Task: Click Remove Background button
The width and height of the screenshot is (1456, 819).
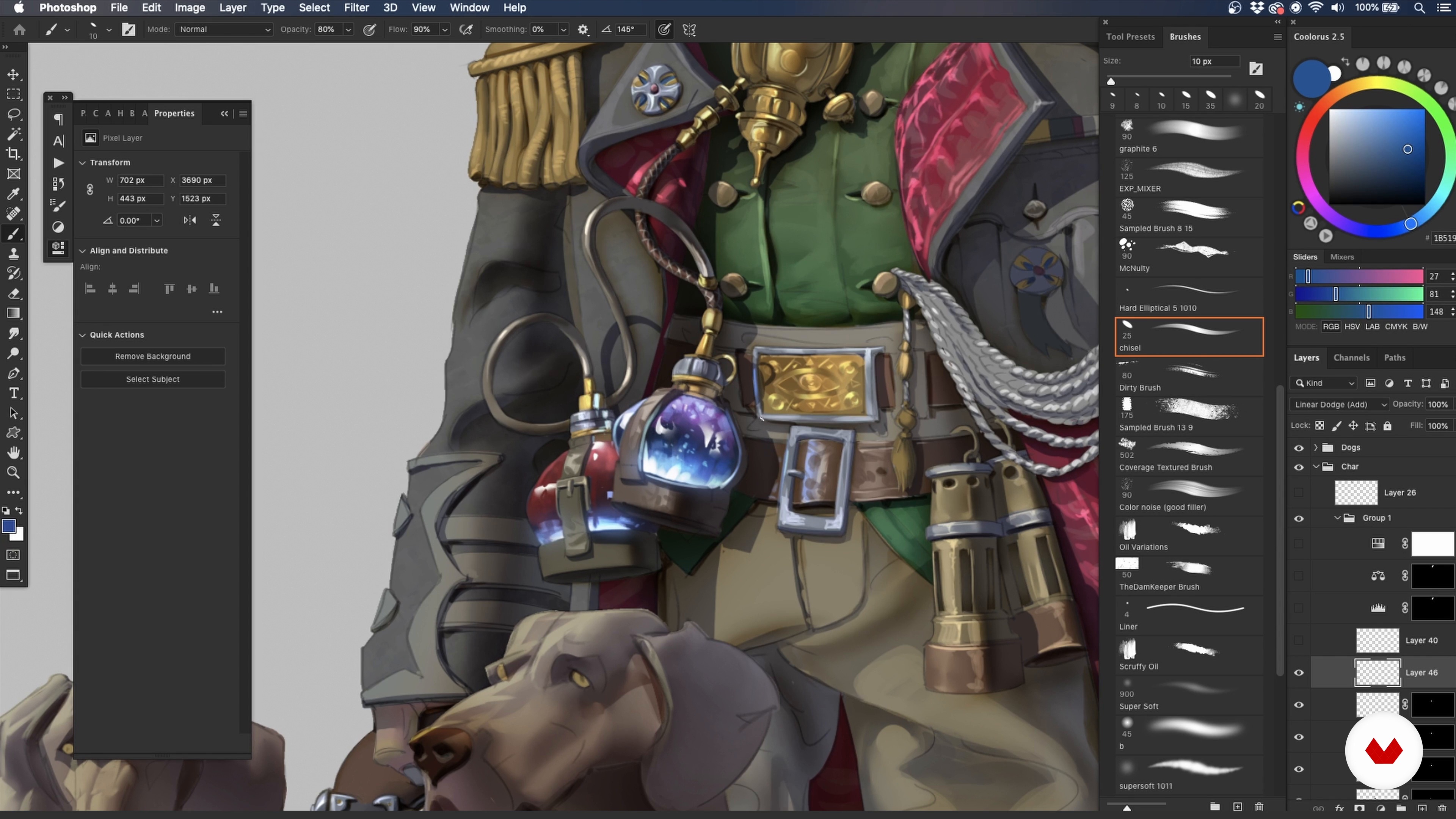Action: [x=152, y=357]
